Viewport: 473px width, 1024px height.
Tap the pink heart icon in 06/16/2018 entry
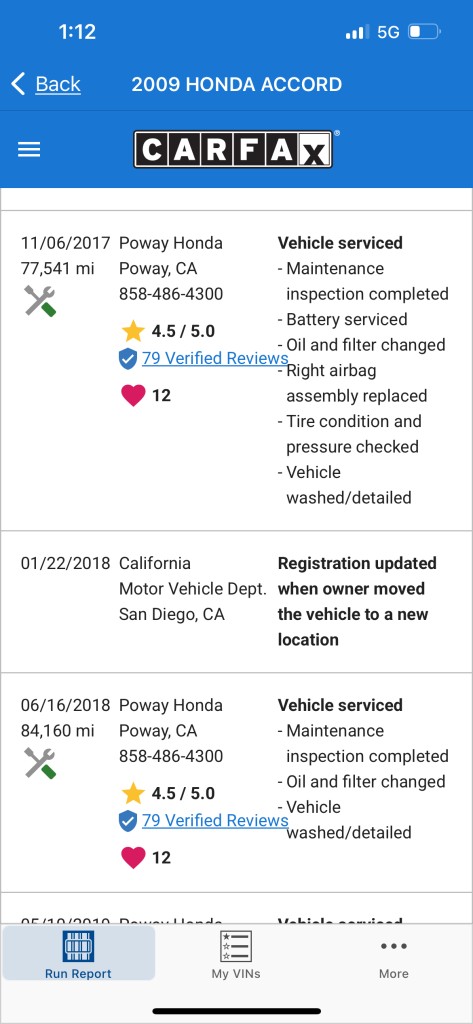click(x=133, y=857)
